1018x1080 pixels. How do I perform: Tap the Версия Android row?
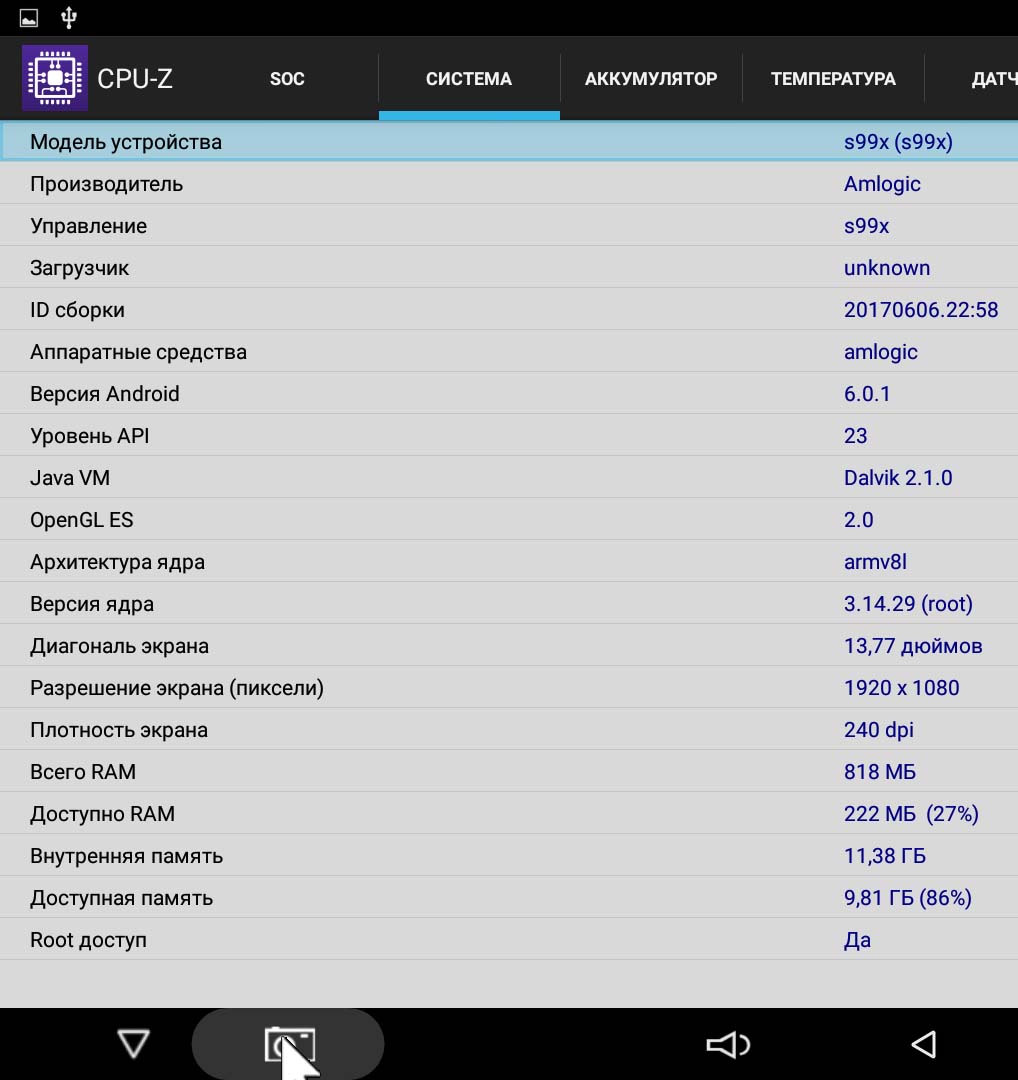(509, 394)
